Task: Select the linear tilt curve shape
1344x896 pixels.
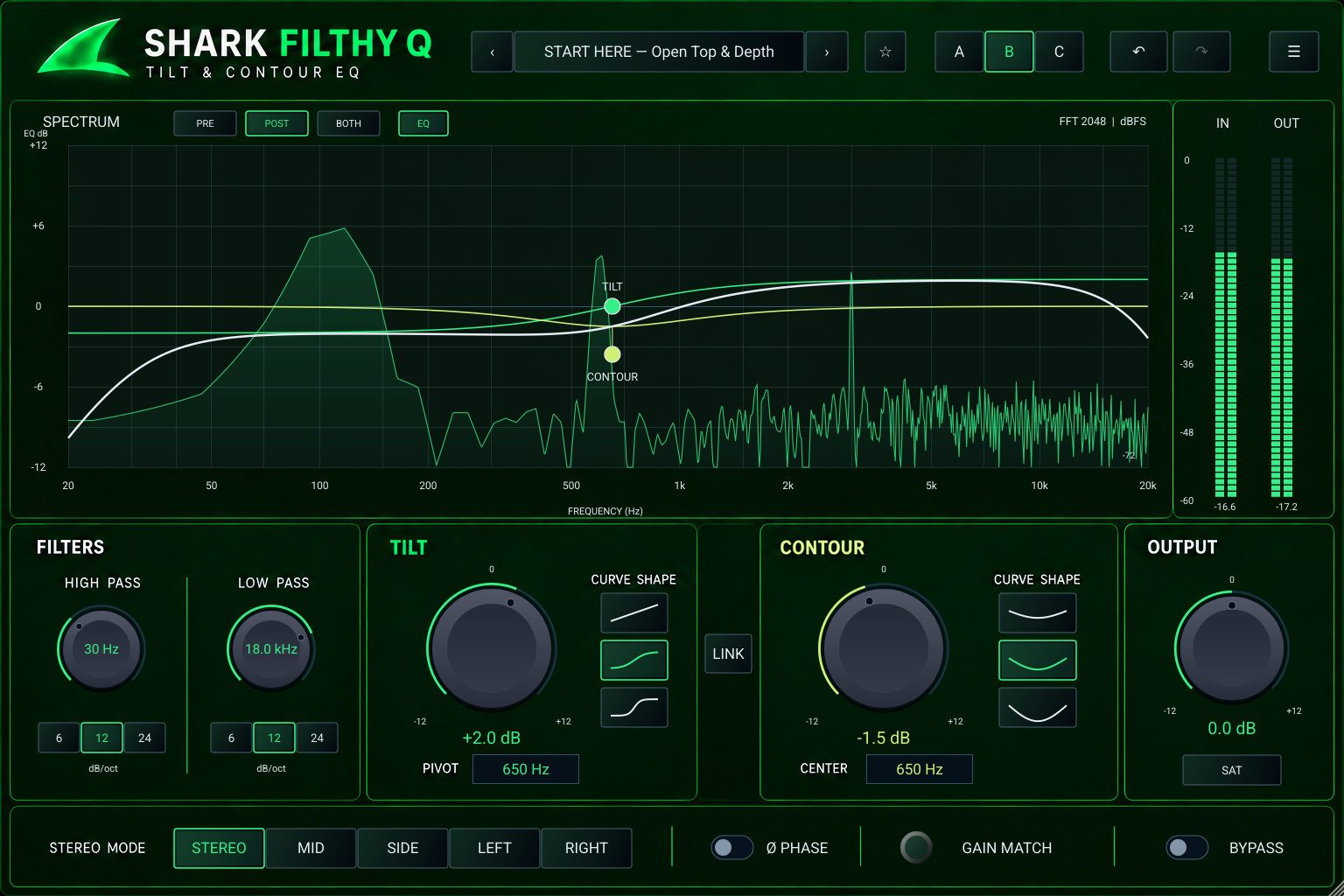Action: click(634, 612)
